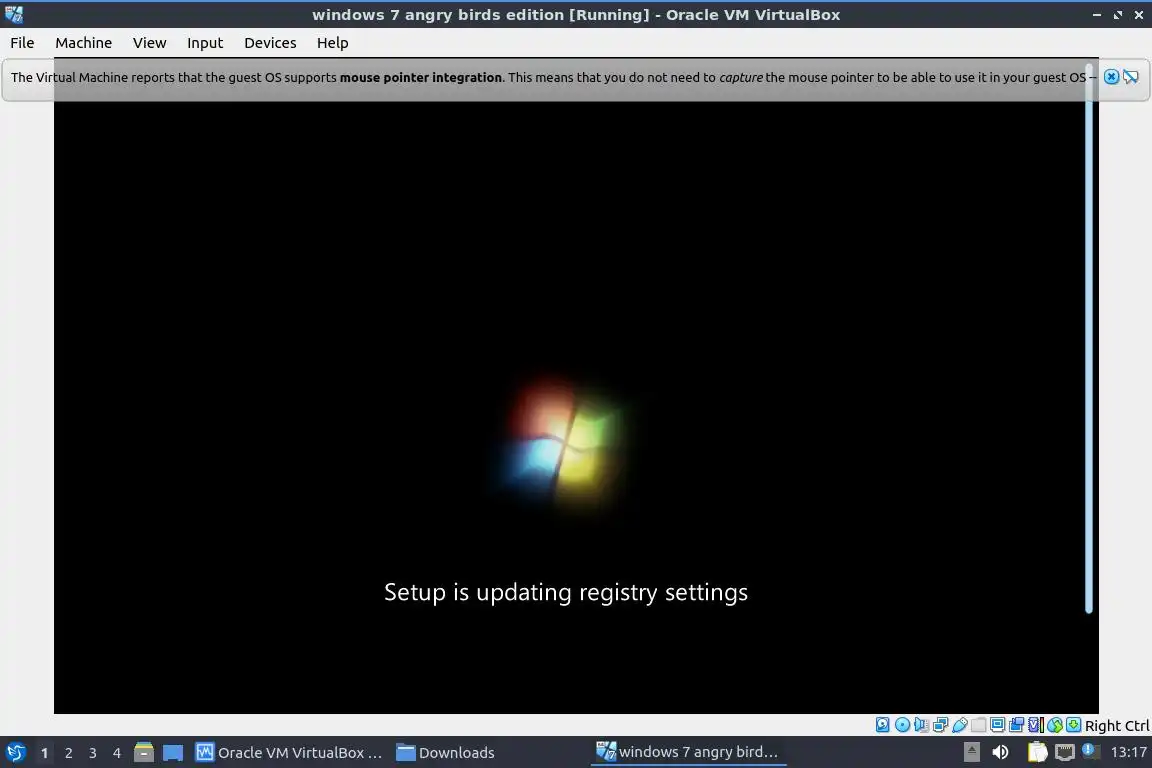The width and height of the screenshot is (1152, 768).
Task: Open the Lubuntu start menu
Action: click(x=15, y=752)
